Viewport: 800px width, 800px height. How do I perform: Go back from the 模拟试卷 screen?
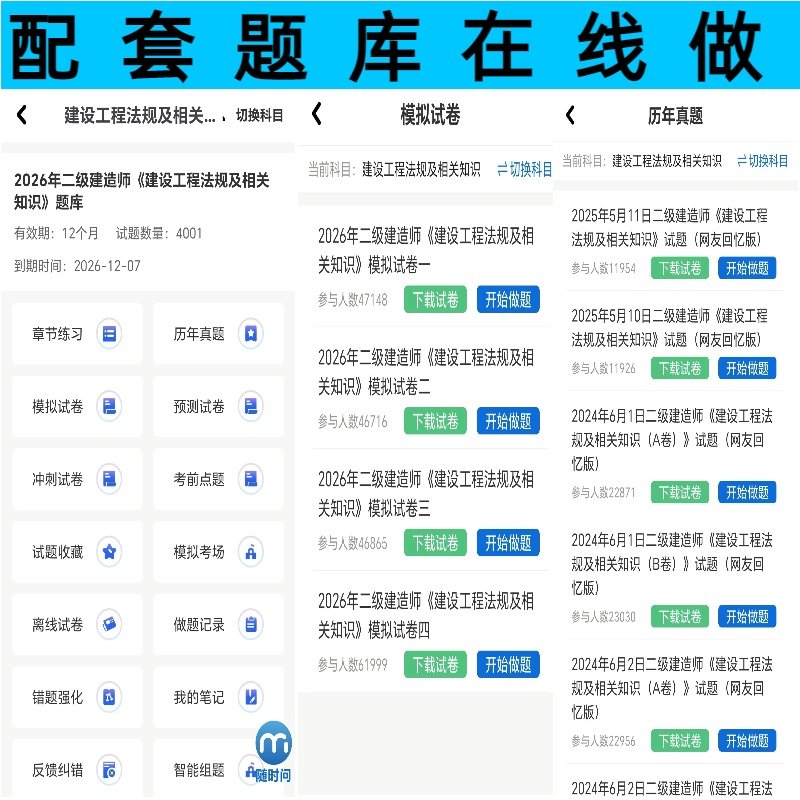[317, 113]
